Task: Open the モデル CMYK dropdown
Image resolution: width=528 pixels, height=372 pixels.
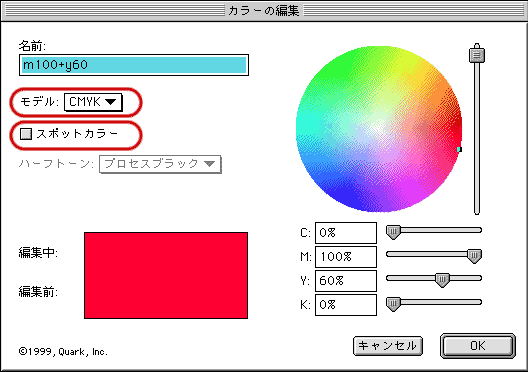Action: [x=93, y=102]
